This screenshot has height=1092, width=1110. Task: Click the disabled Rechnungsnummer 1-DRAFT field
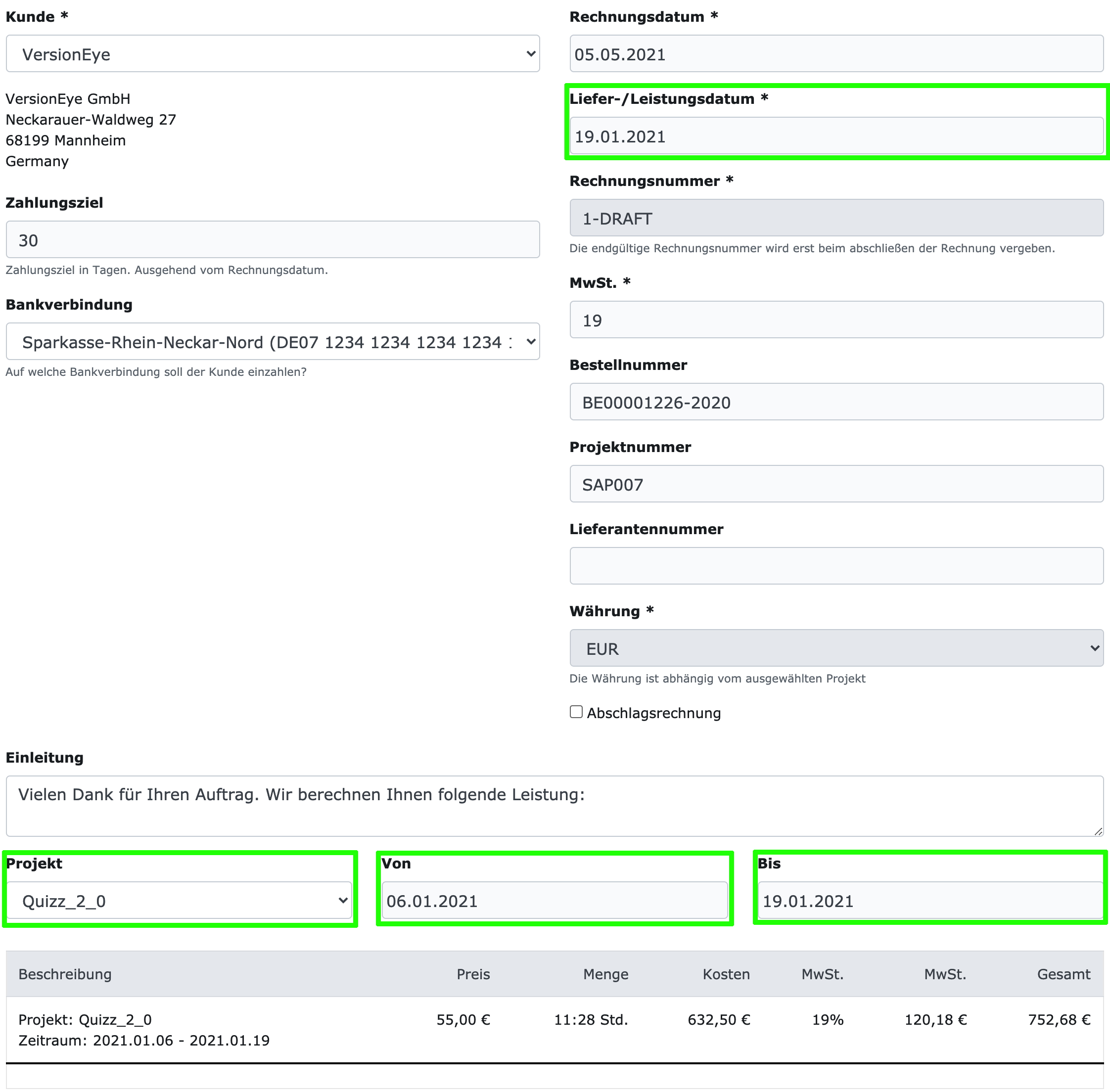point(836,218)
